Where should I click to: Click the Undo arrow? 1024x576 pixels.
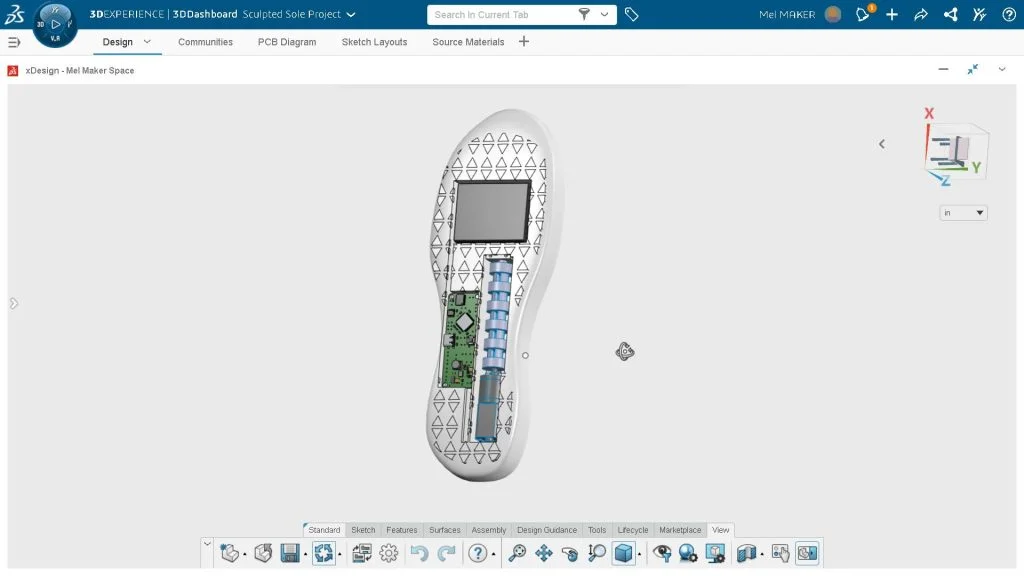pos(419,553)
